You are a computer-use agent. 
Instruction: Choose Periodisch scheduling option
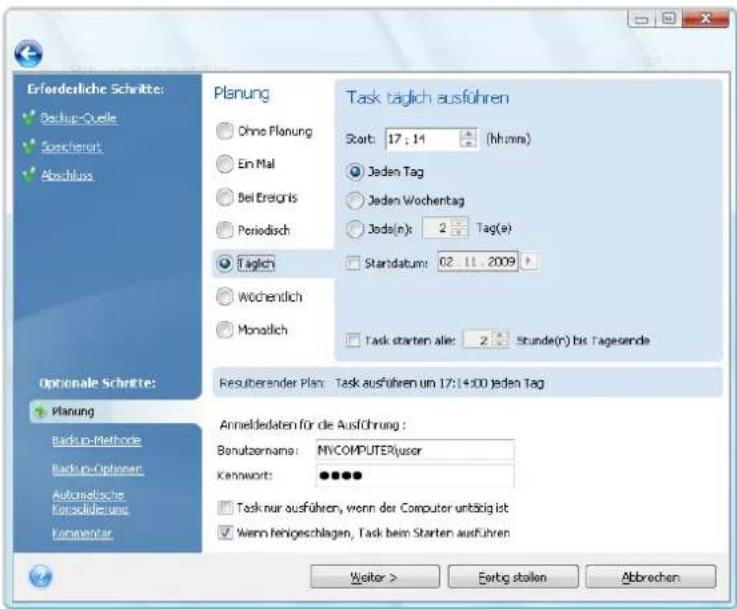coord(225,230)
